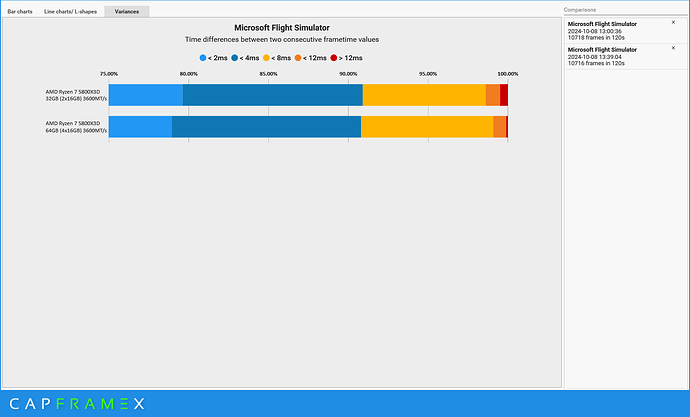Toggle the < 12ms legend entry
Image resolution: width=690 pixels, height=417 pixels.
pos(311,58)
